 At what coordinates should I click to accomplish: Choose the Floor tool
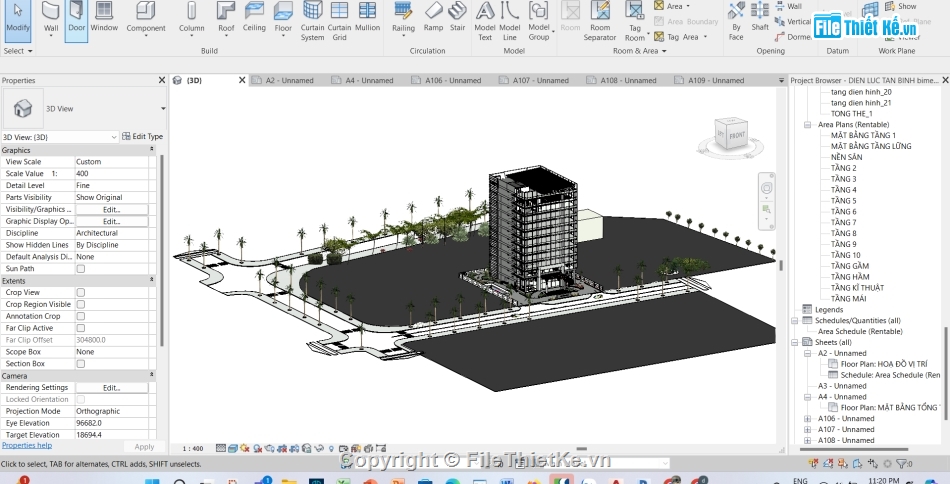point(283,18)
